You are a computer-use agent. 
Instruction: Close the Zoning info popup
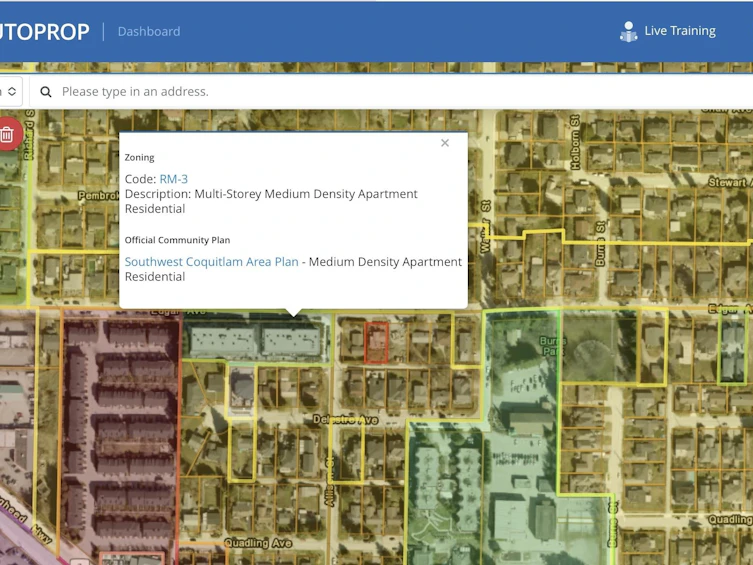tap(445, 143)
